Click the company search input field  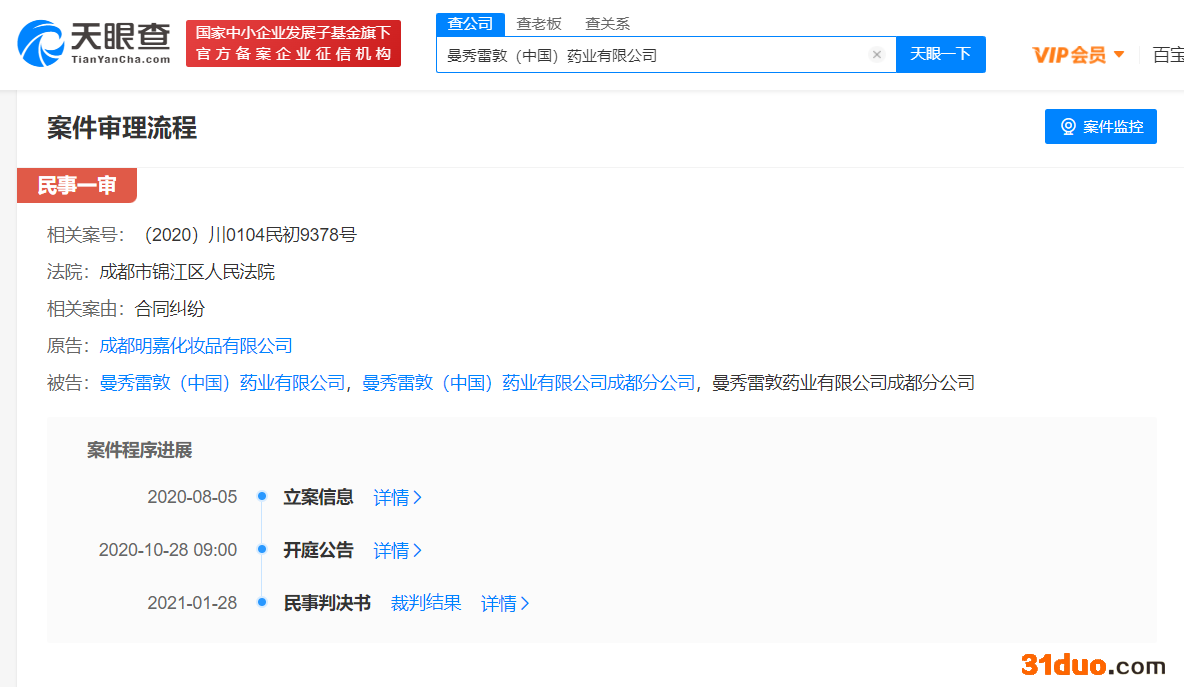pyautogui.click(x=650, y=55)
